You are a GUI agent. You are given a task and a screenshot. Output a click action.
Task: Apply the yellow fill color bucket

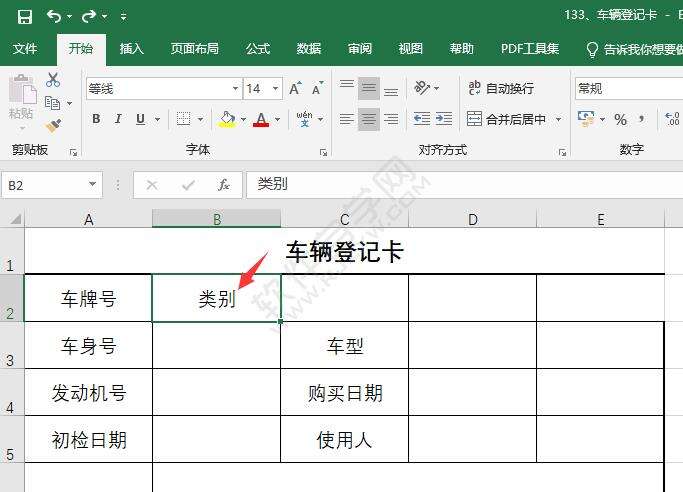[227, 119]
